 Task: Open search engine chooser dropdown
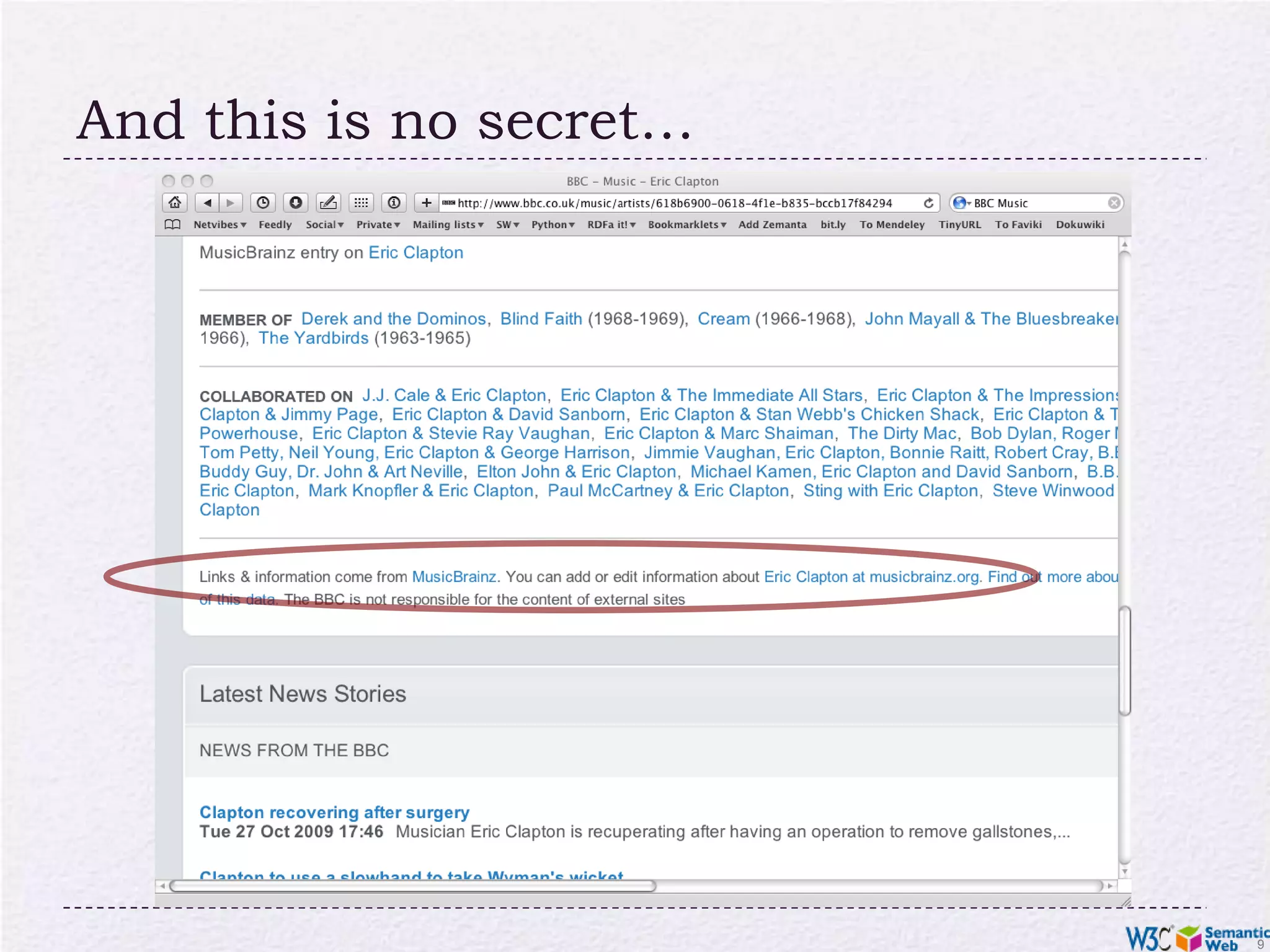click(961, 203)
